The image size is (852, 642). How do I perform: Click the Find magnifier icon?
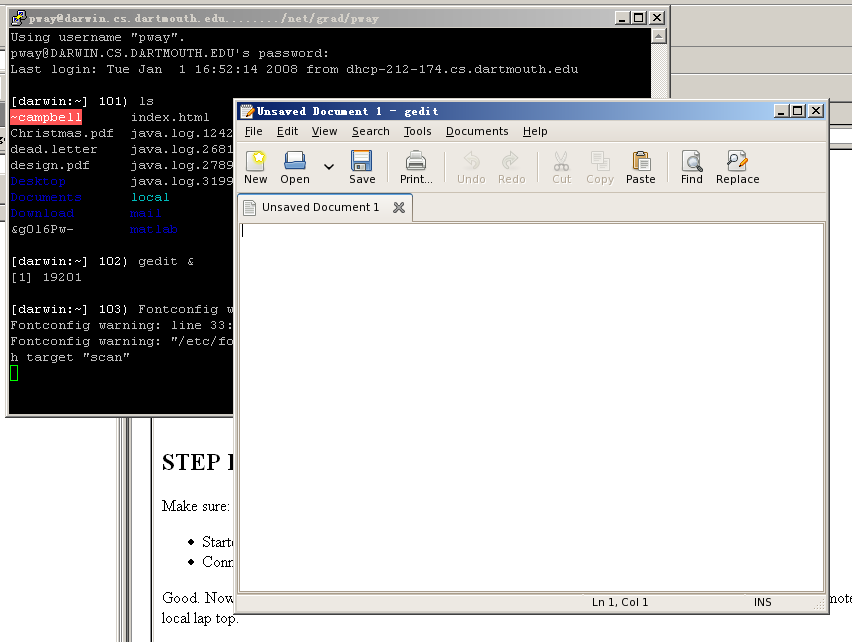(692, 166)
